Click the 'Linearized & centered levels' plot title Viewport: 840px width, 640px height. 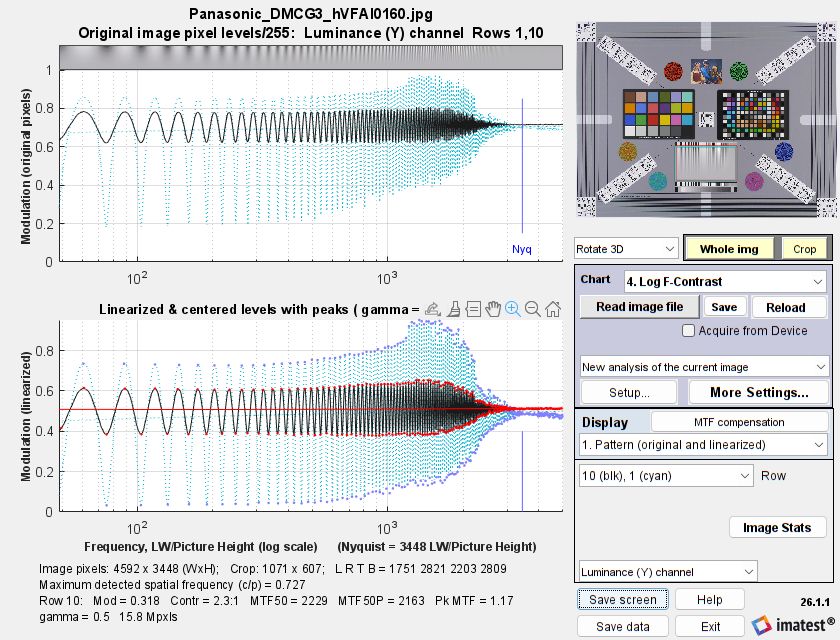click(259, 310)
